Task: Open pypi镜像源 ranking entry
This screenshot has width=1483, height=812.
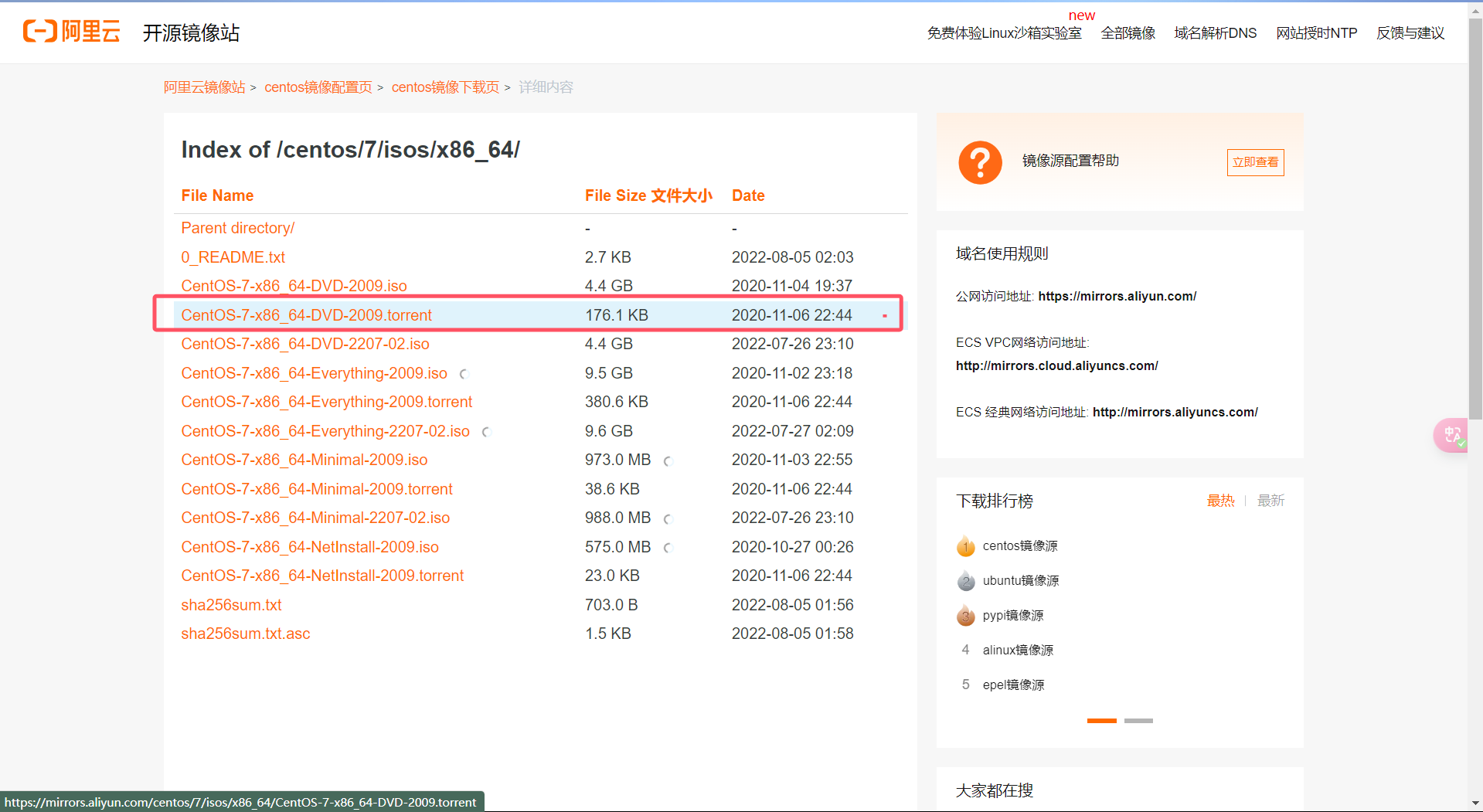Action: (x=1013, y=616)
